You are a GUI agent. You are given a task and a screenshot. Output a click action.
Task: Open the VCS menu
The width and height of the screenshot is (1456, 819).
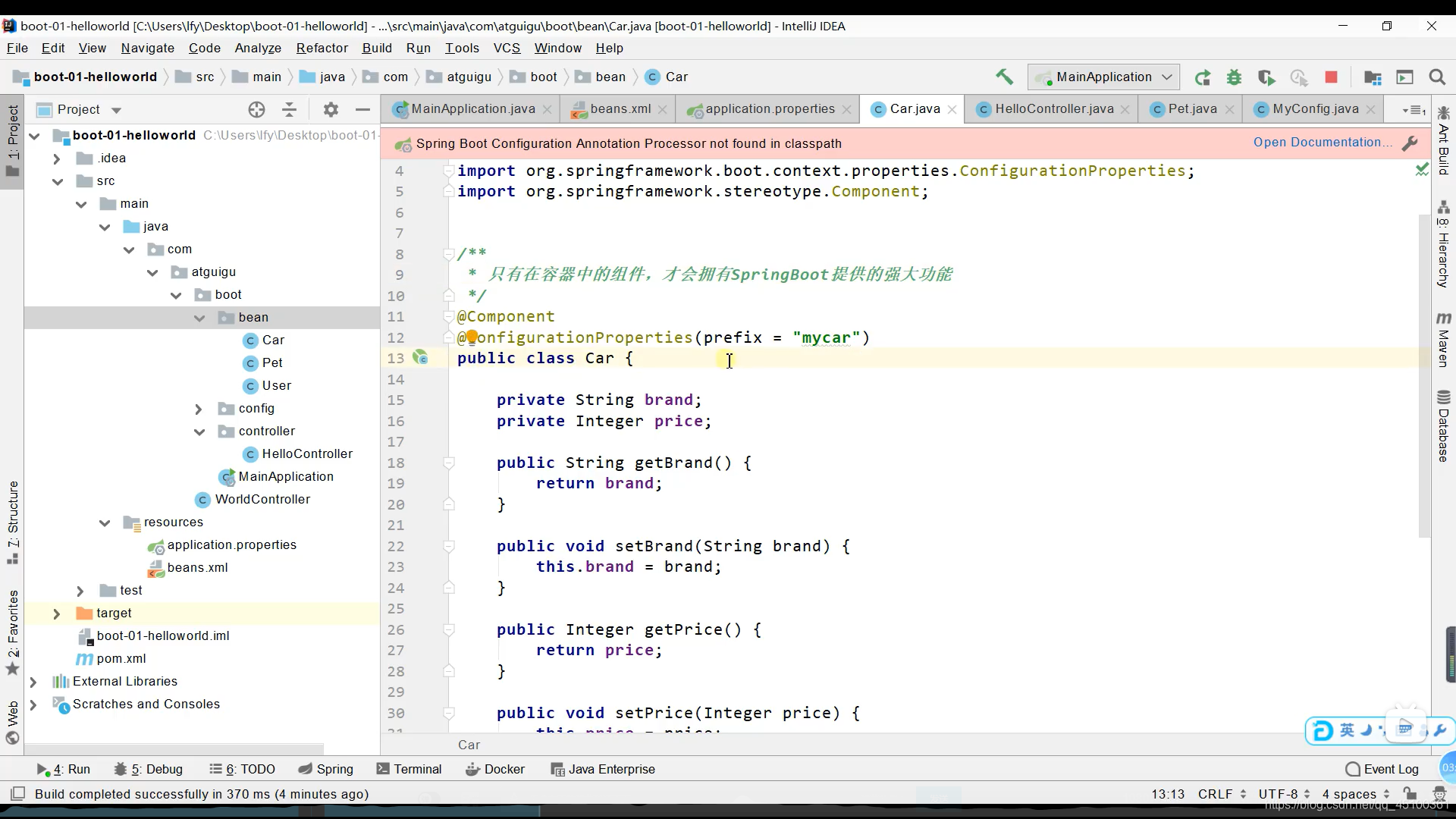tap(507, 48)
